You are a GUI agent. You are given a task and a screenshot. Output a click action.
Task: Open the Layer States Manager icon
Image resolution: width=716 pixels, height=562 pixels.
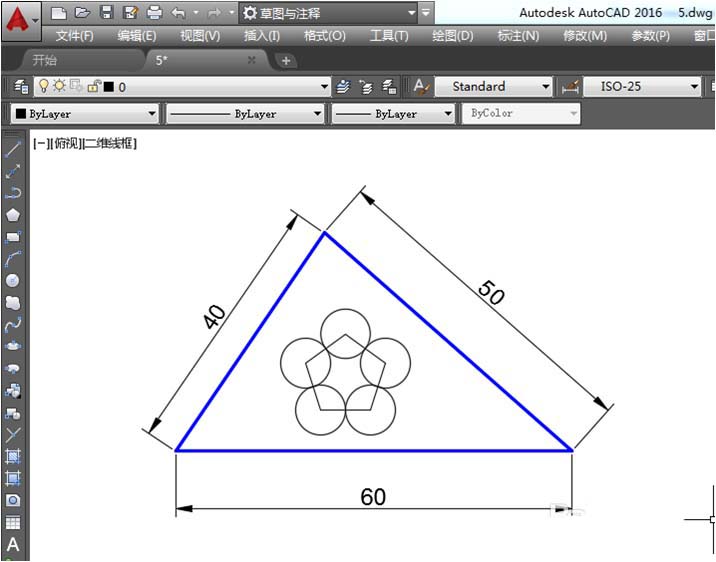[x=389, y=86]
